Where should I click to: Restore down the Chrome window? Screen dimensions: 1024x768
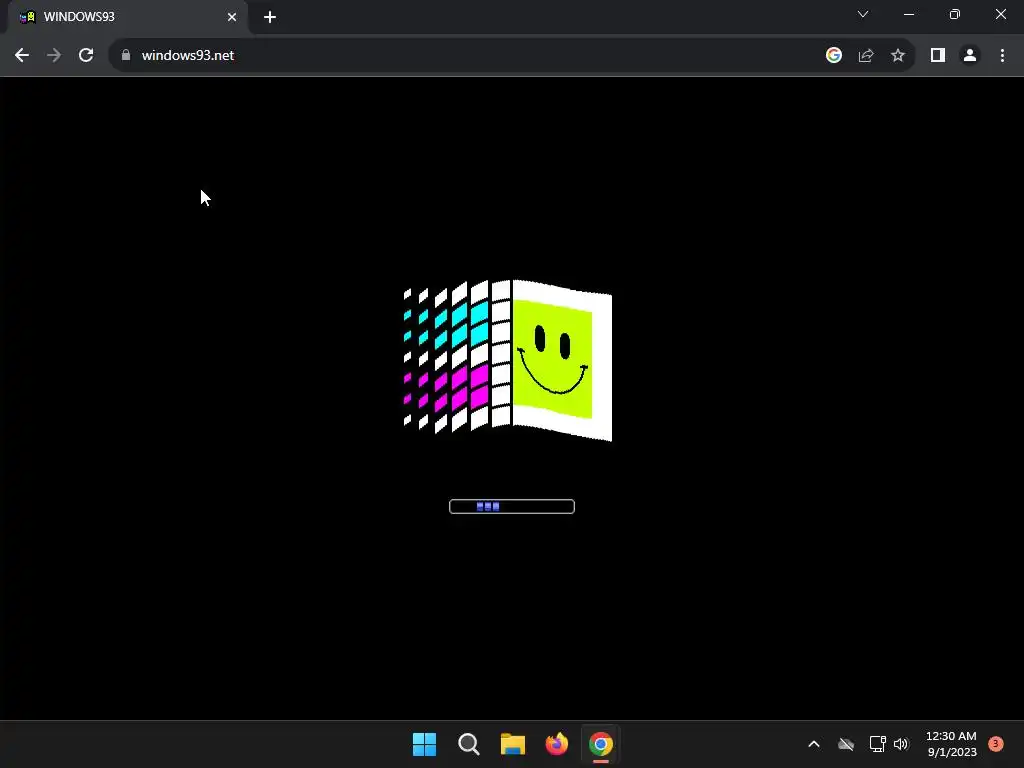coord(955,14)
